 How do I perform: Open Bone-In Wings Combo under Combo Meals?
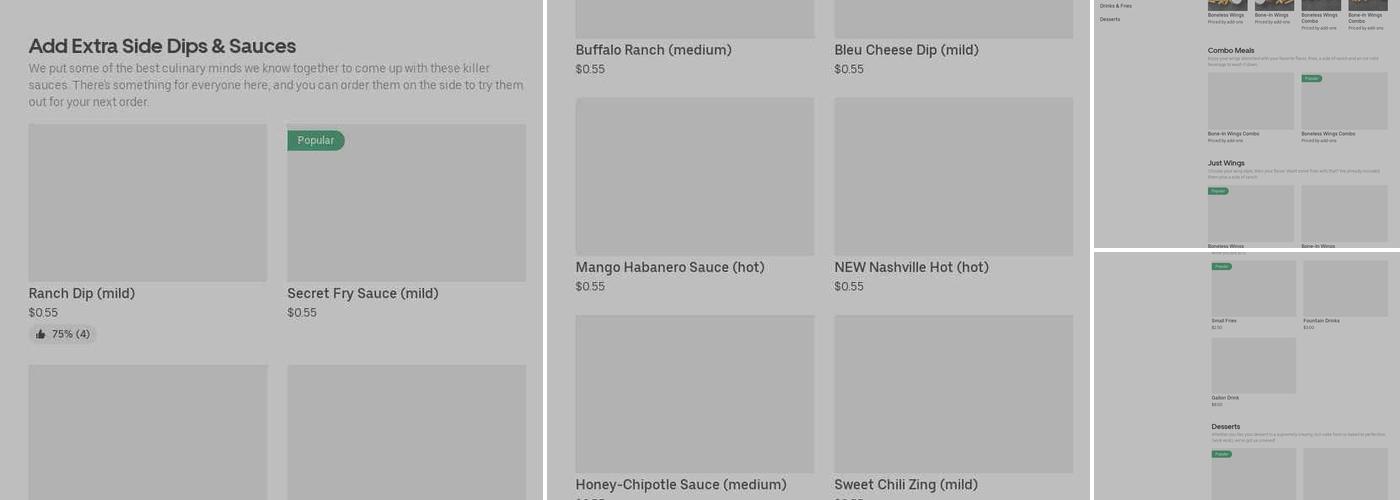coord(1250,101)
